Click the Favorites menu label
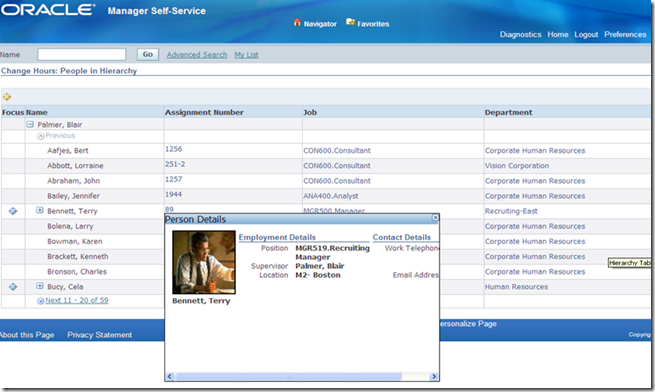655x392 pixels. [x=373, y=24]
